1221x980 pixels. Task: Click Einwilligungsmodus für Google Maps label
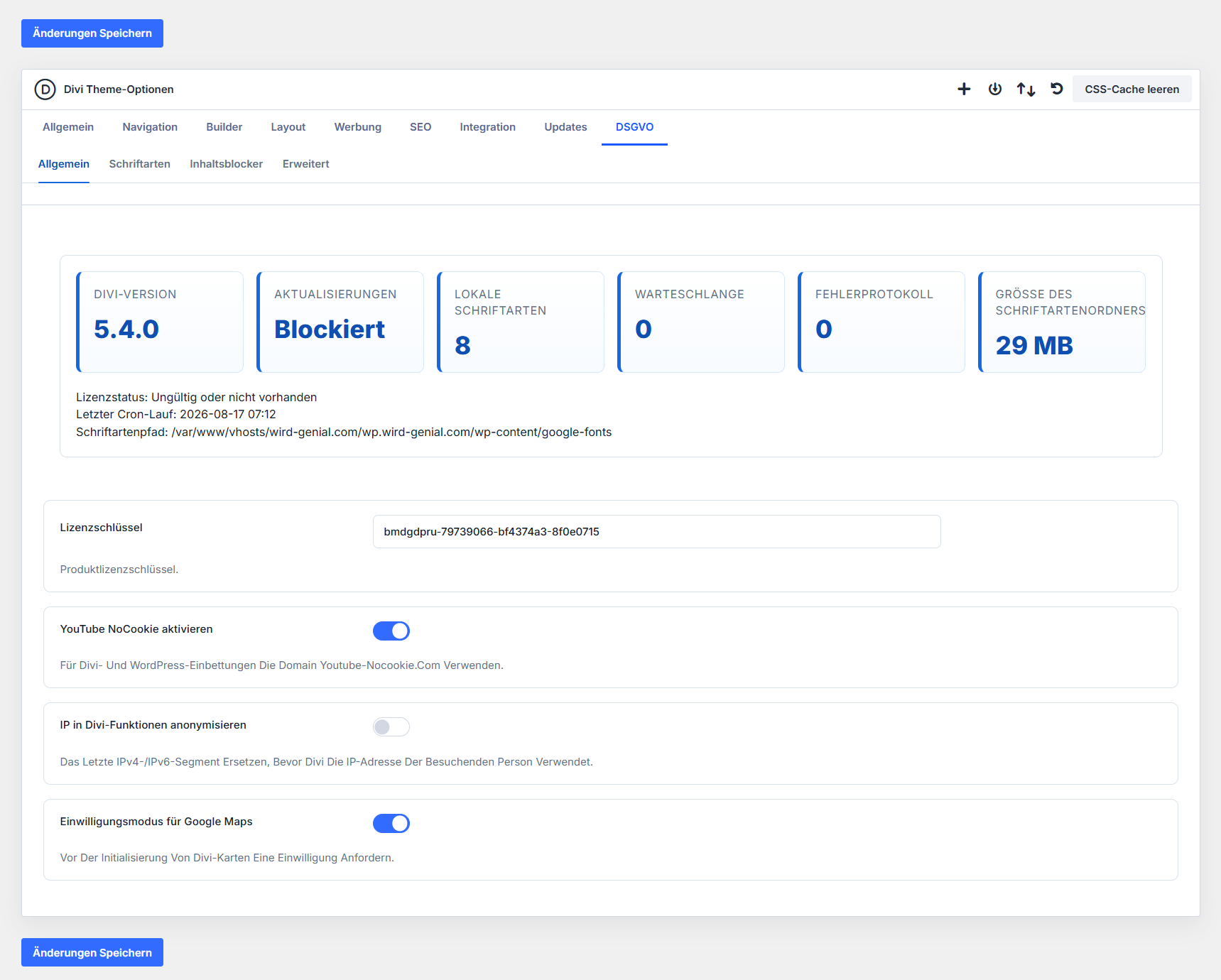[x=156, y=822]
